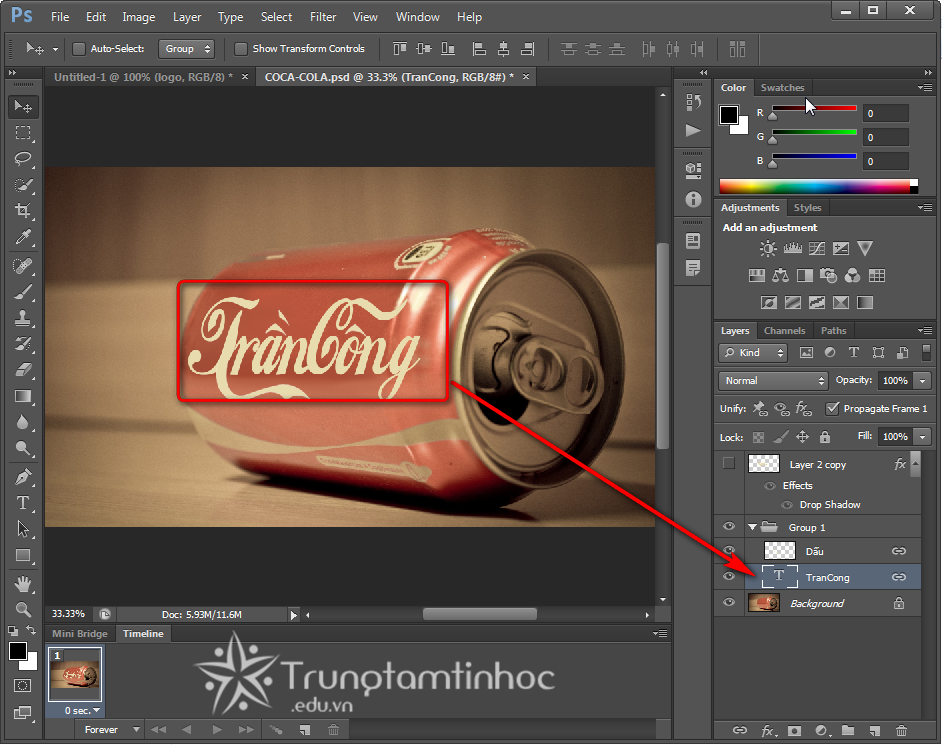Create a new group folder in Layers
Screen dimensions: 942x745
(x=848, y=731)
